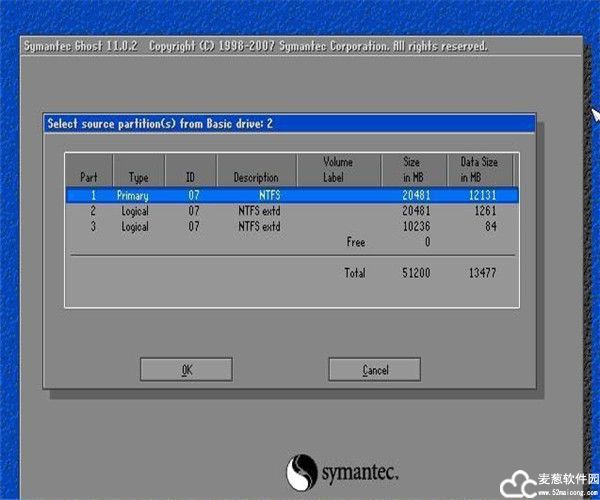Click the Description column header
The height and width of the screenshot is (500, 600).
pyautogui.click(x=256, y=177)
